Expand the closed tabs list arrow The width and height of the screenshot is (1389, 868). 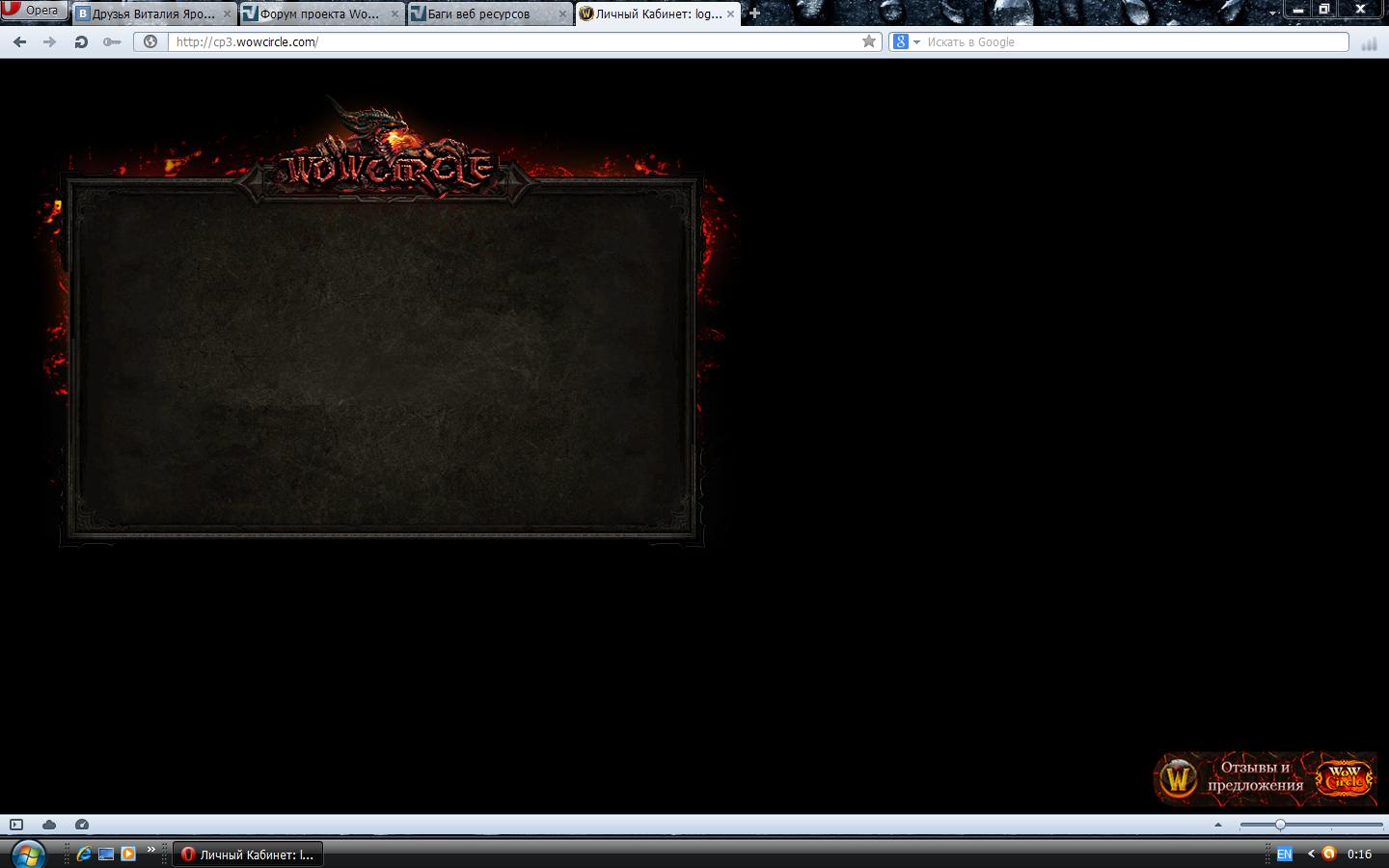point(1273,14)
